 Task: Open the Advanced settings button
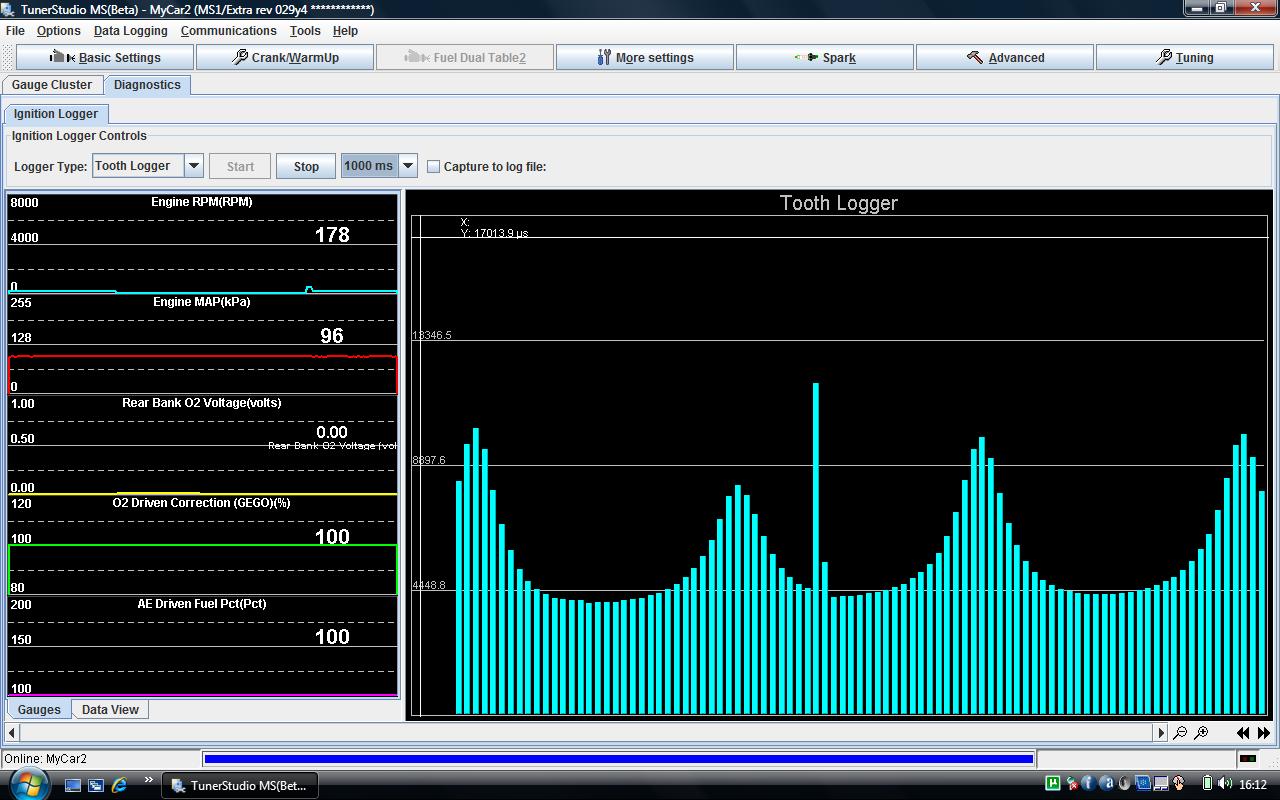(x=1005, y=57)
